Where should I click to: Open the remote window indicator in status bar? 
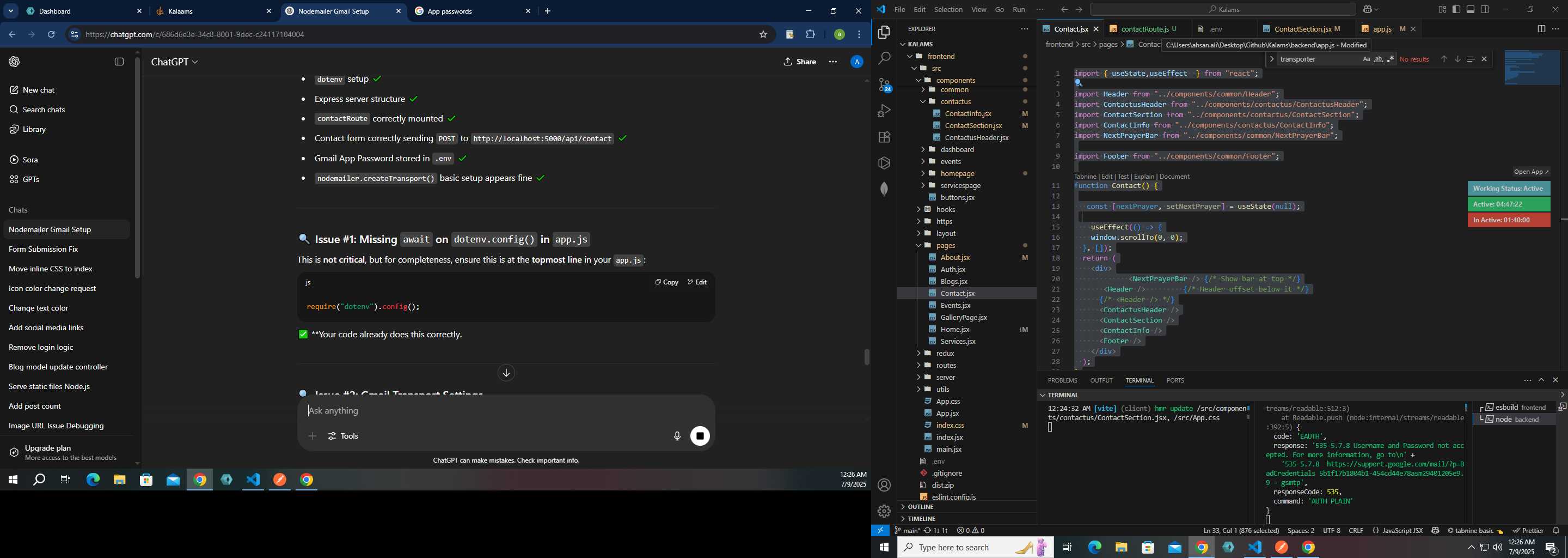880,531
